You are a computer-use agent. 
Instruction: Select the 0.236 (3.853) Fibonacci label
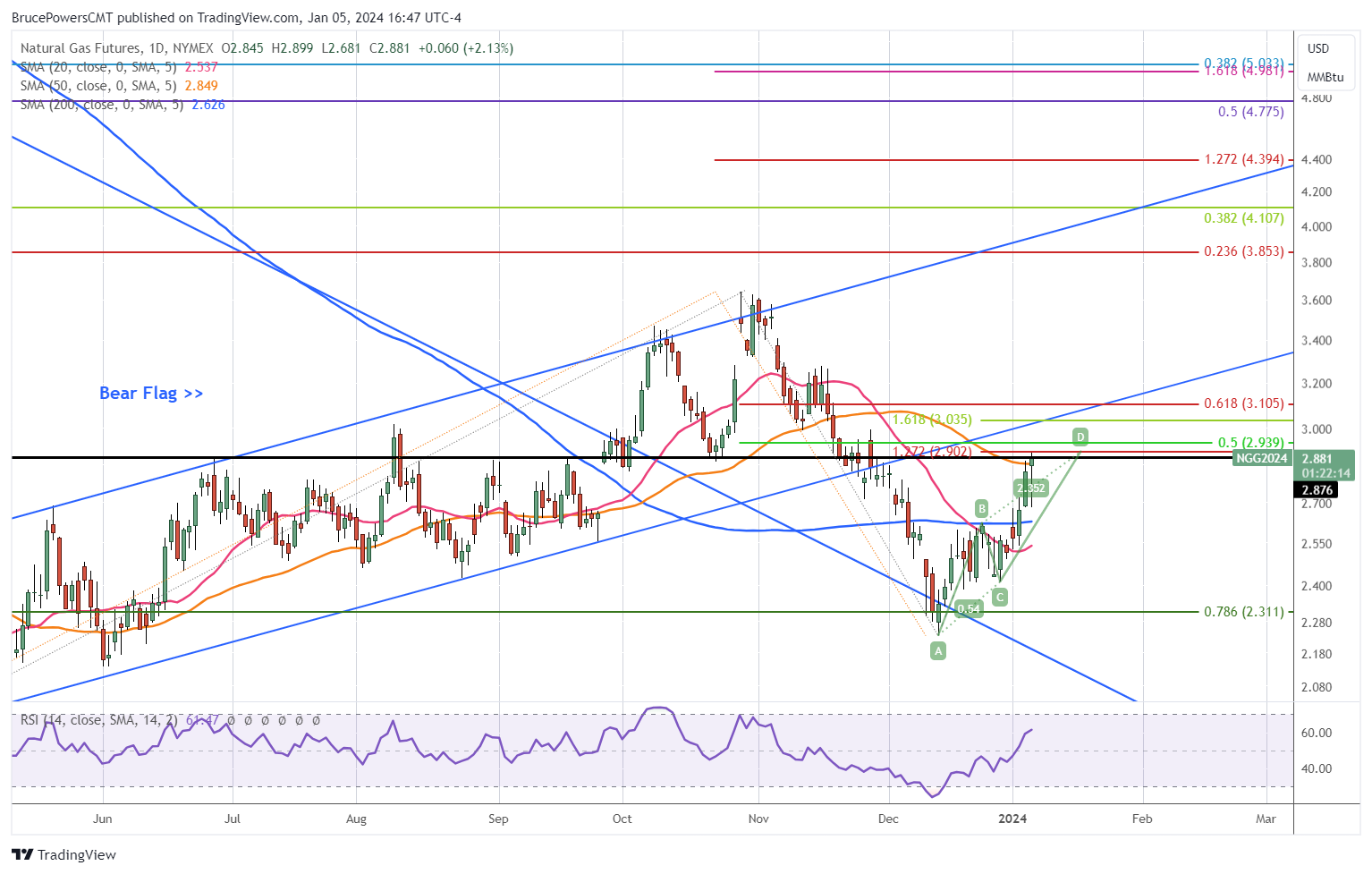click(1243, 251)
